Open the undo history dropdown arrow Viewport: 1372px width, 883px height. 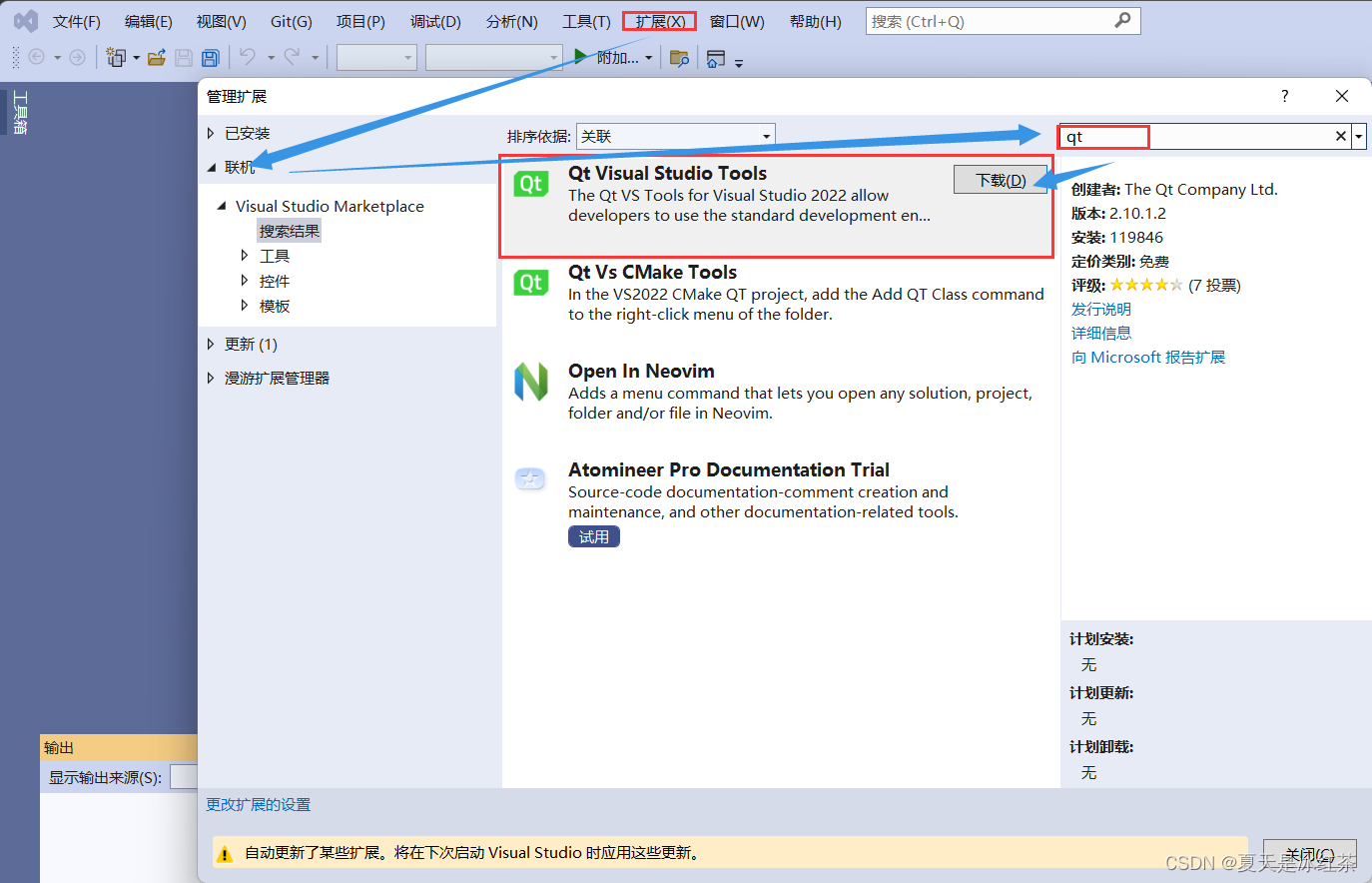click(x=271, y=58)
